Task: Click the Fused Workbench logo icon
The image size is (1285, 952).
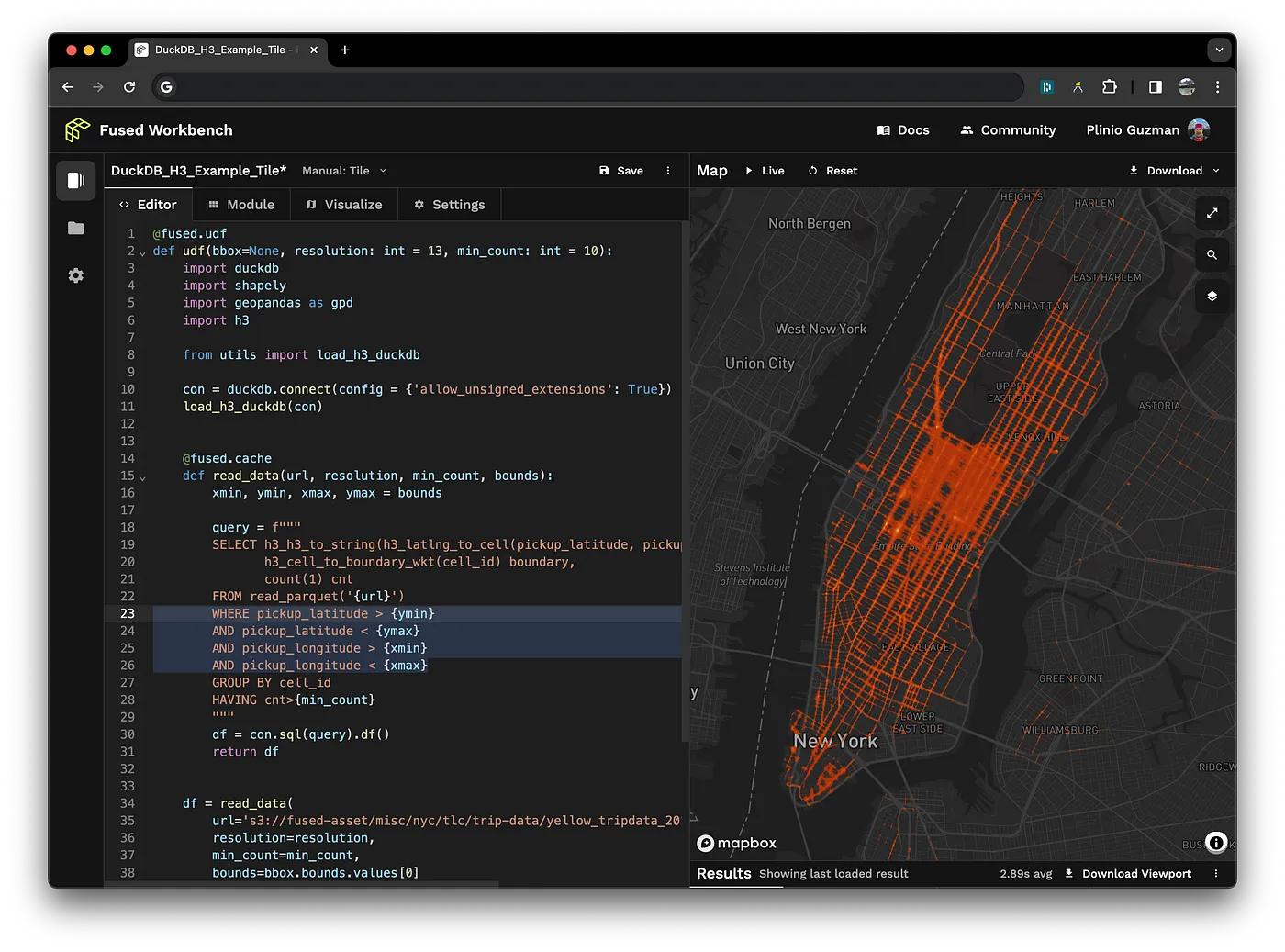Action: [77, 130]
